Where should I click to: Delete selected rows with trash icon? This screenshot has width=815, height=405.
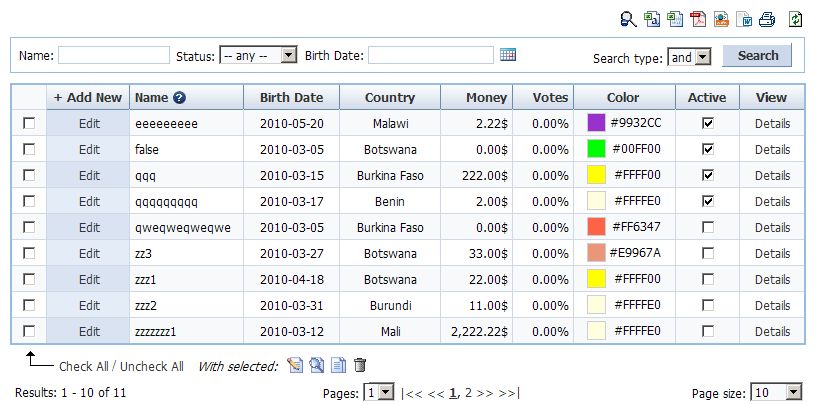tap(361, 366)
